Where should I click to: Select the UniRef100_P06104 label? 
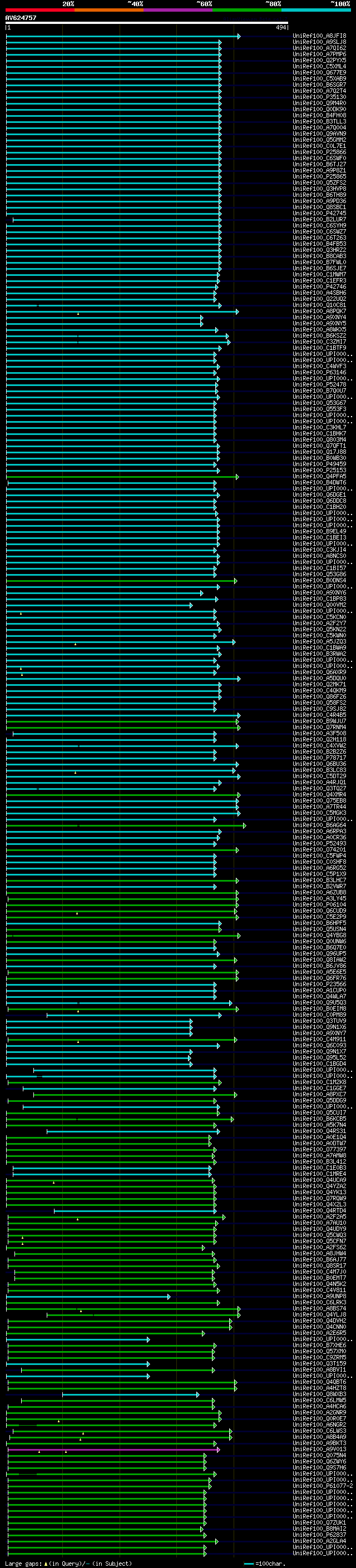pos(319,904)
